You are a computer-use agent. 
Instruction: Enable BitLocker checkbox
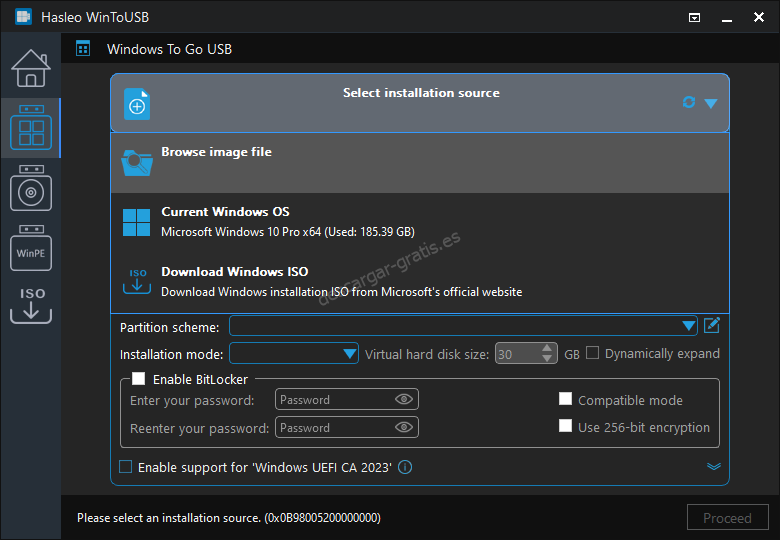[x=139, y=379]
